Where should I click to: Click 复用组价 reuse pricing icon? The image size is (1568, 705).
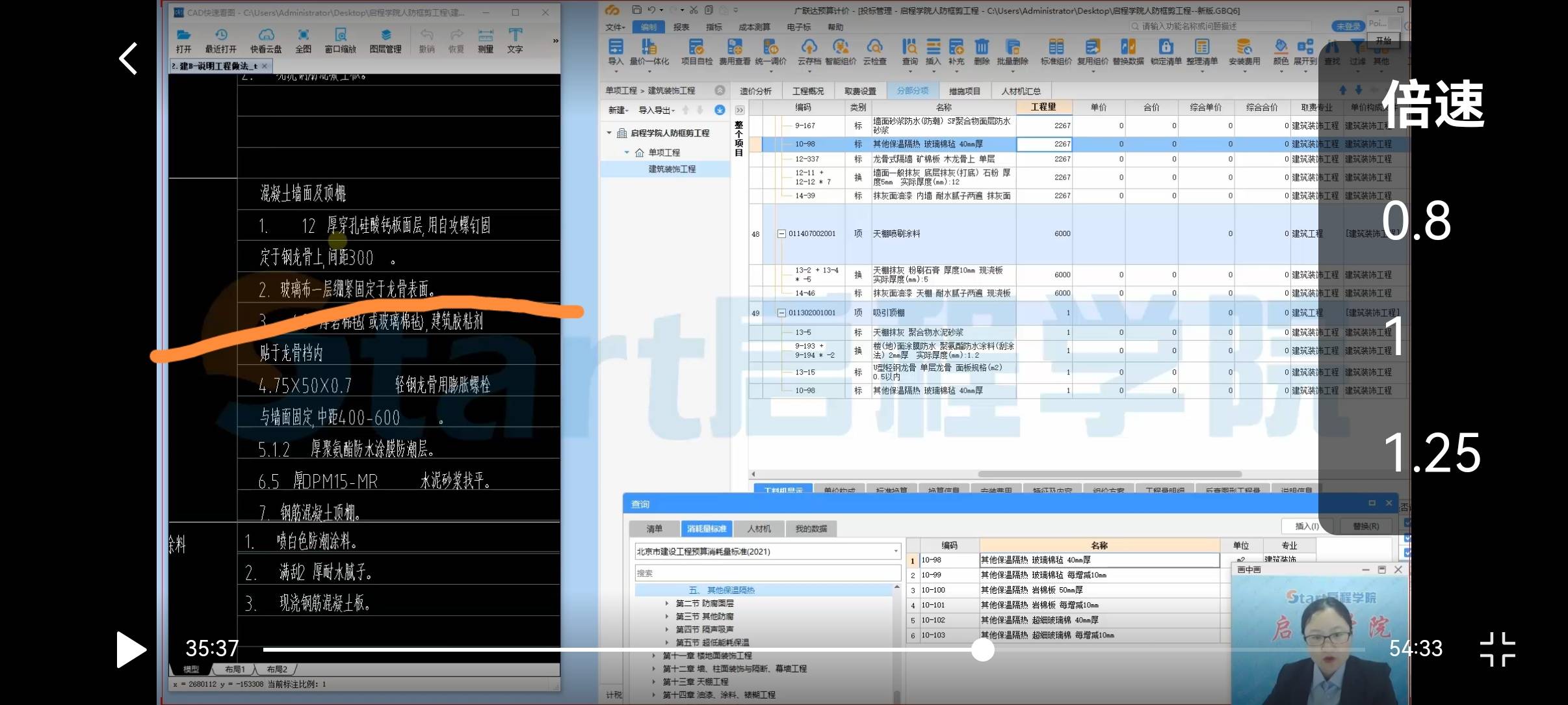click(1093, 52)
